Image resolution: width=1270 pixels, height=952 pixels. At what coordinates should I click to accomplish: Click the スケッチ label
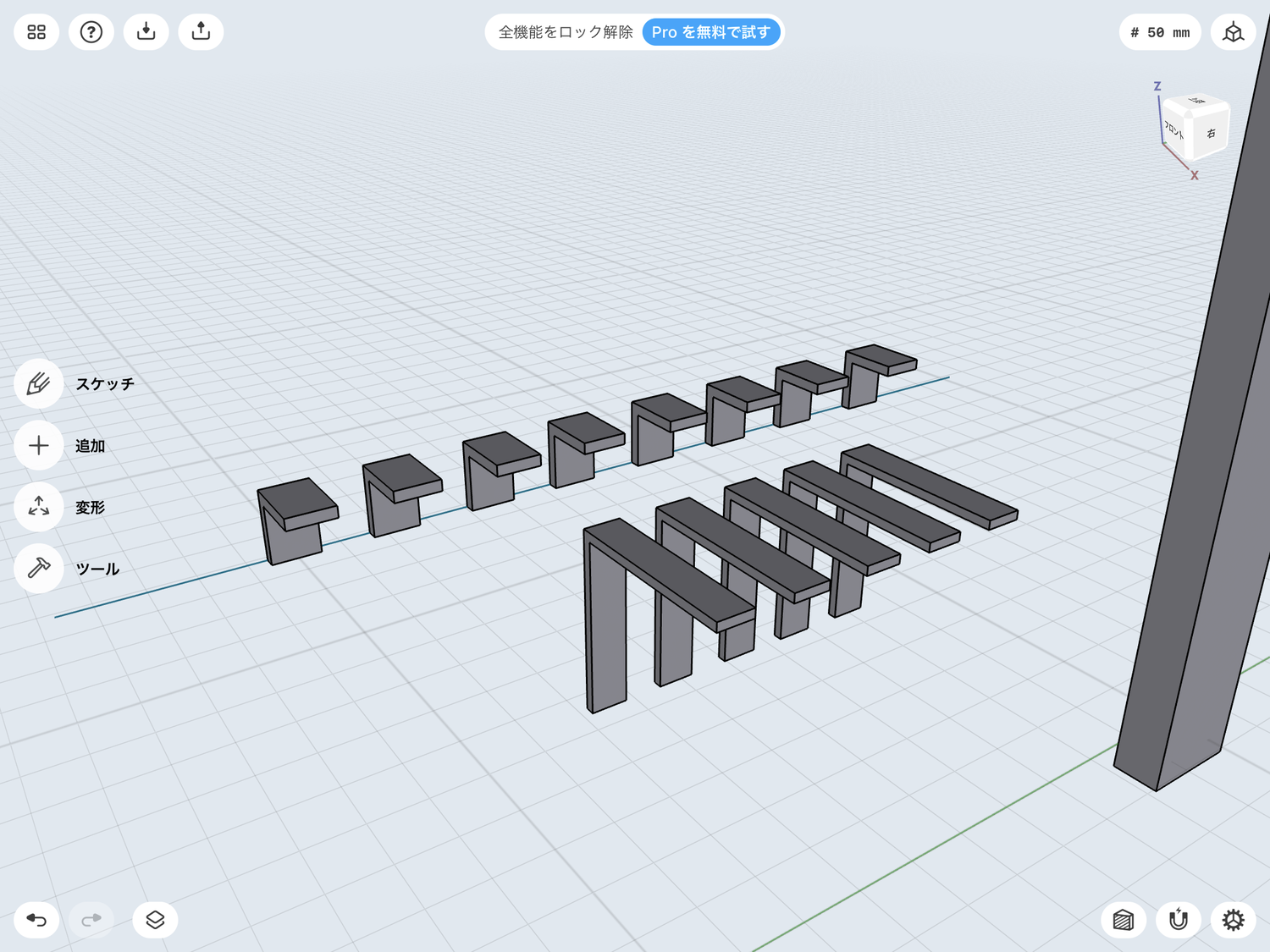point(105,384)
